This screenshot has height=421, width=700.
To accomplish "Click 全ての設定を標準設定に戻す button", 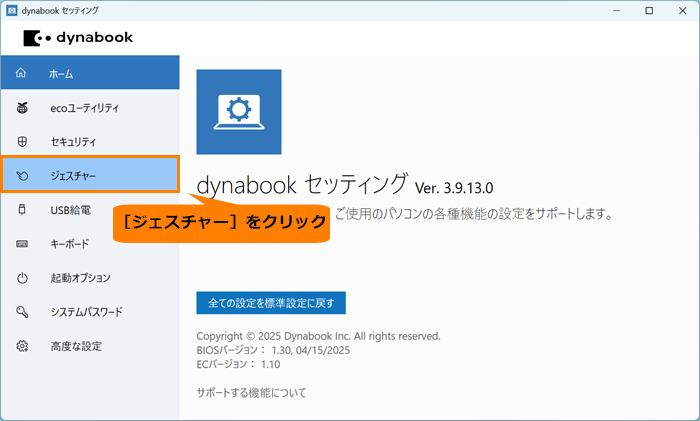I will pyautogui.click(x=271, y=303).
